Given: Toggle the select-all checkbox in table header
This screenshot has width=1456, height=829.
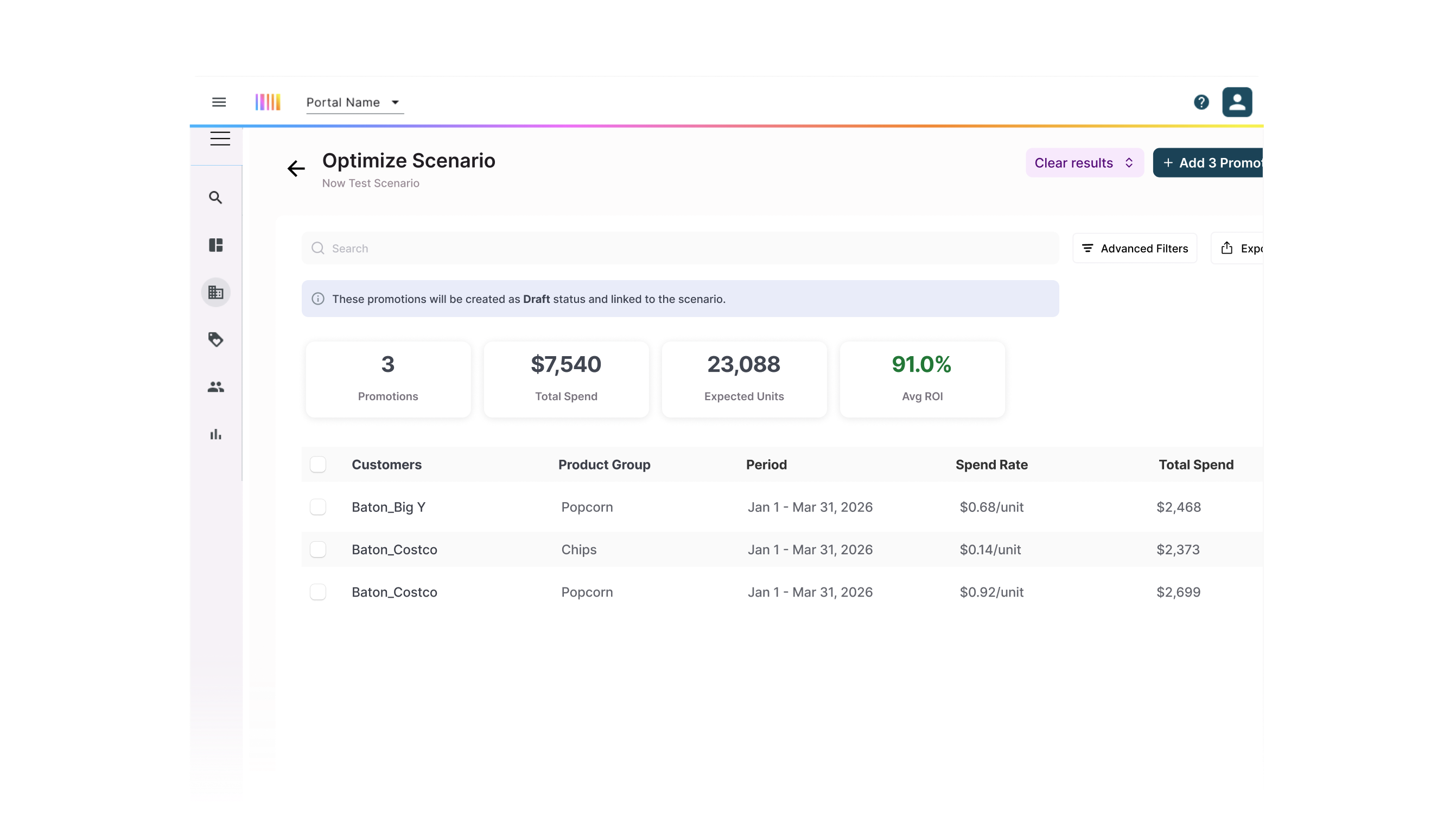Looking at the screenshot, I should click(x=318, y=465).
